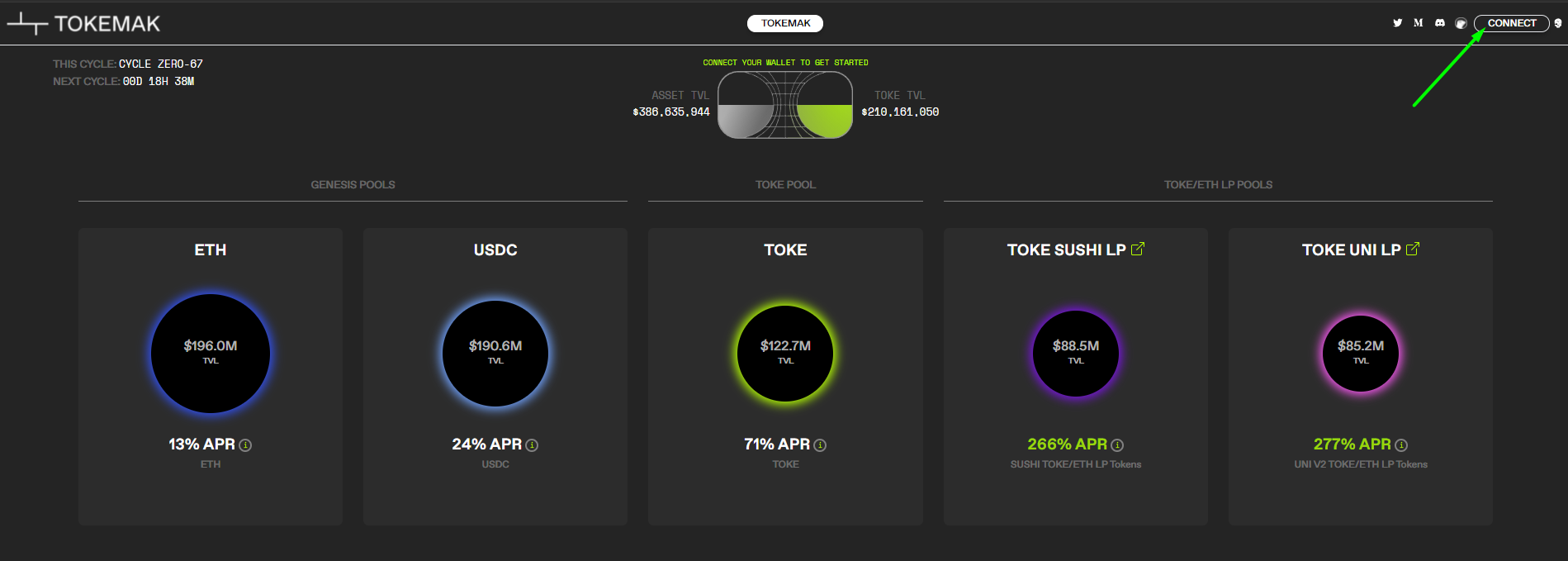The width and height of the screenshot is (1568, 561).
Task: Click the TOKEMAK pill button in header
Action: click(785, 23)
